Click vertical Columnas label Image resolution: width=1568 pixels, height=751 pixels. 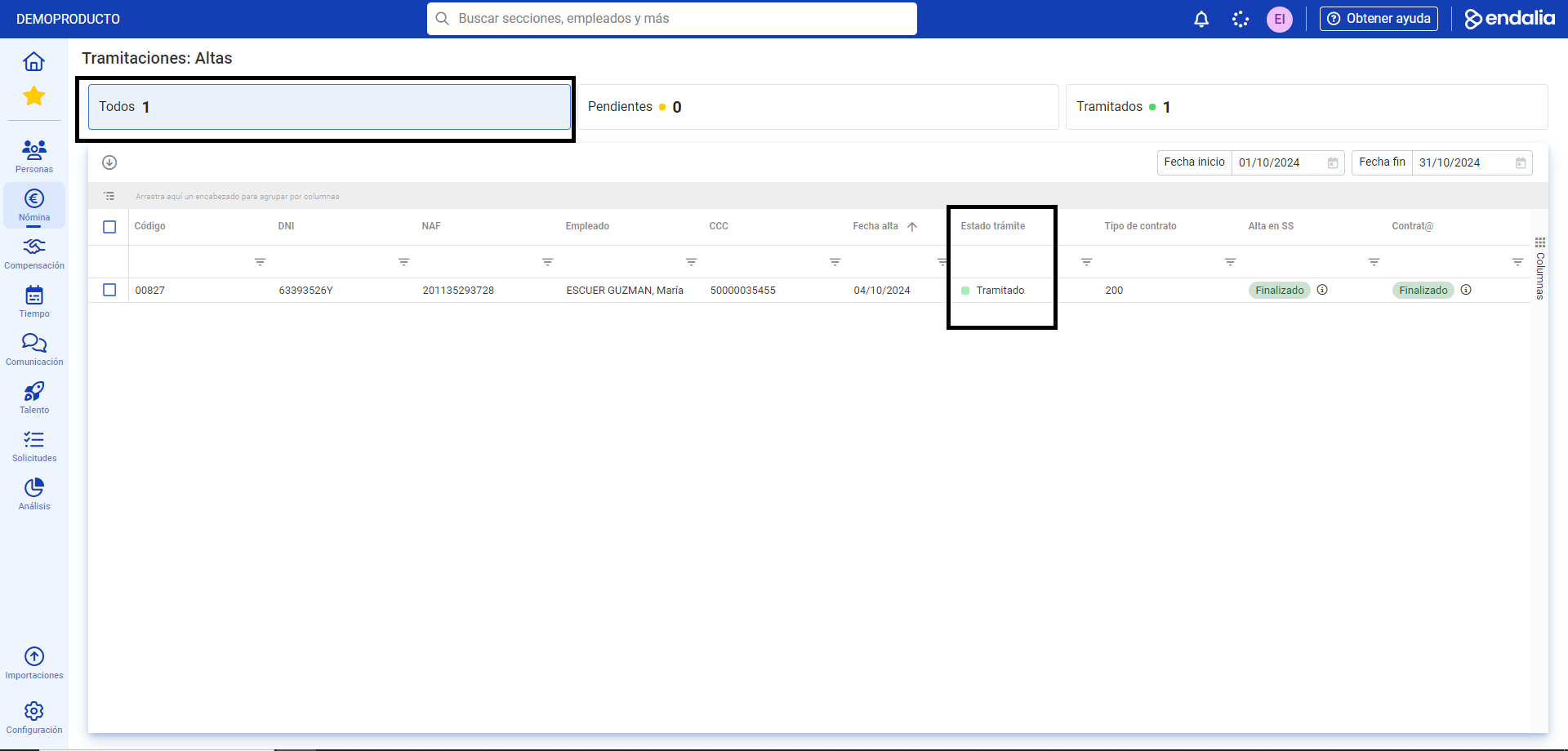pos(1540,276)
